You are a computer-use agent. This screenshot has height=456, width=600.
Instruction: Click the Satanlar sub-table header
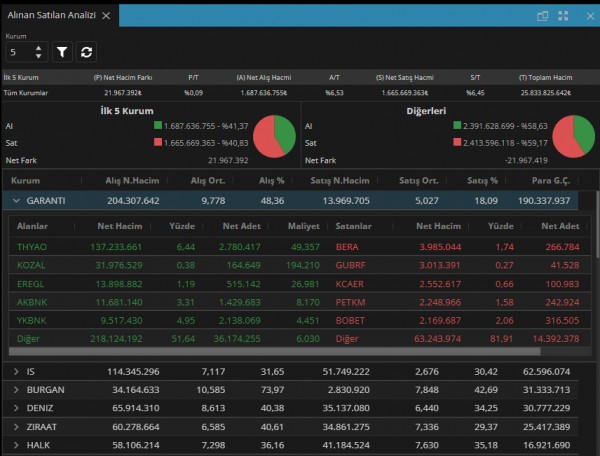(x=353, y=226)
